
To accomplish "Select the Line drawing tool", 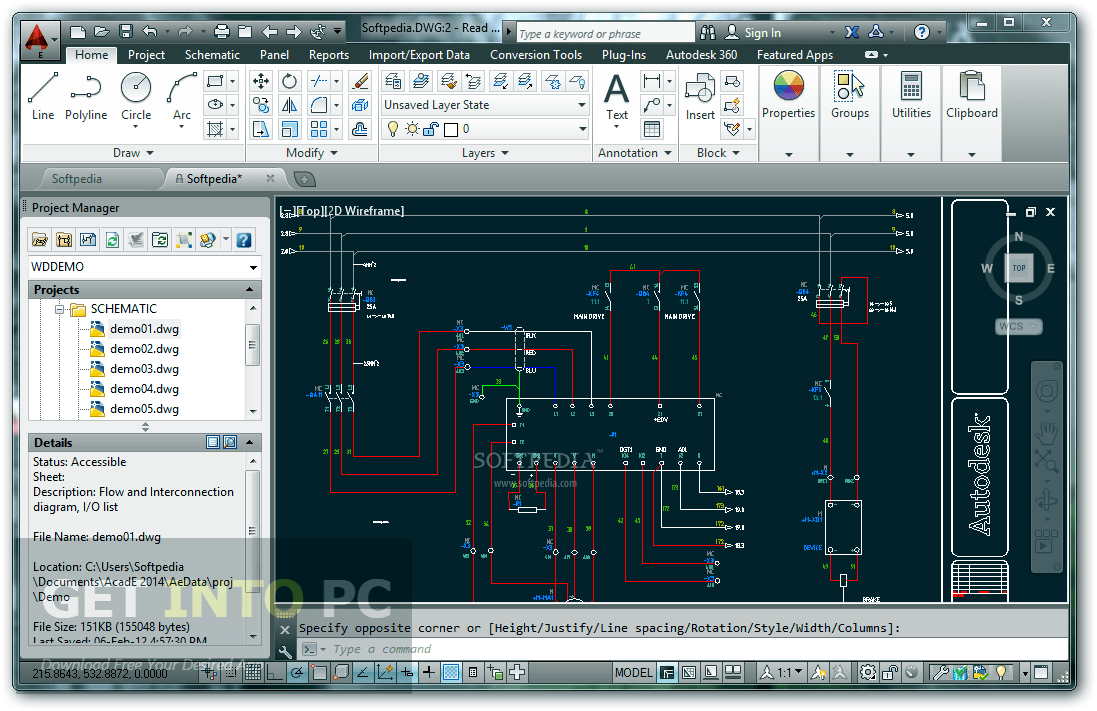I will tap(43, 97).
